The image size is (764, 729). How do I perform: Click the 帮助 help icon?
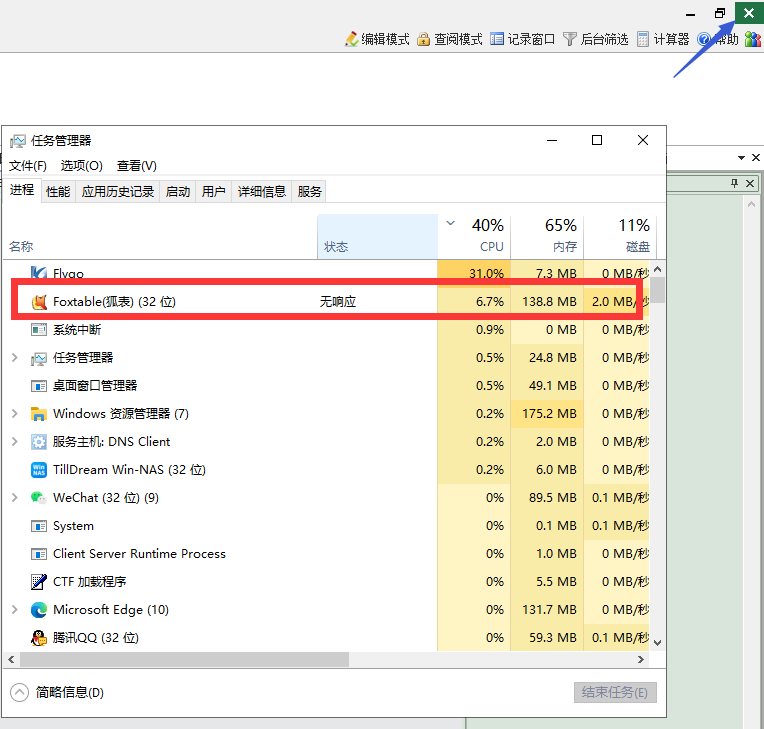click(x=704, y=39)
